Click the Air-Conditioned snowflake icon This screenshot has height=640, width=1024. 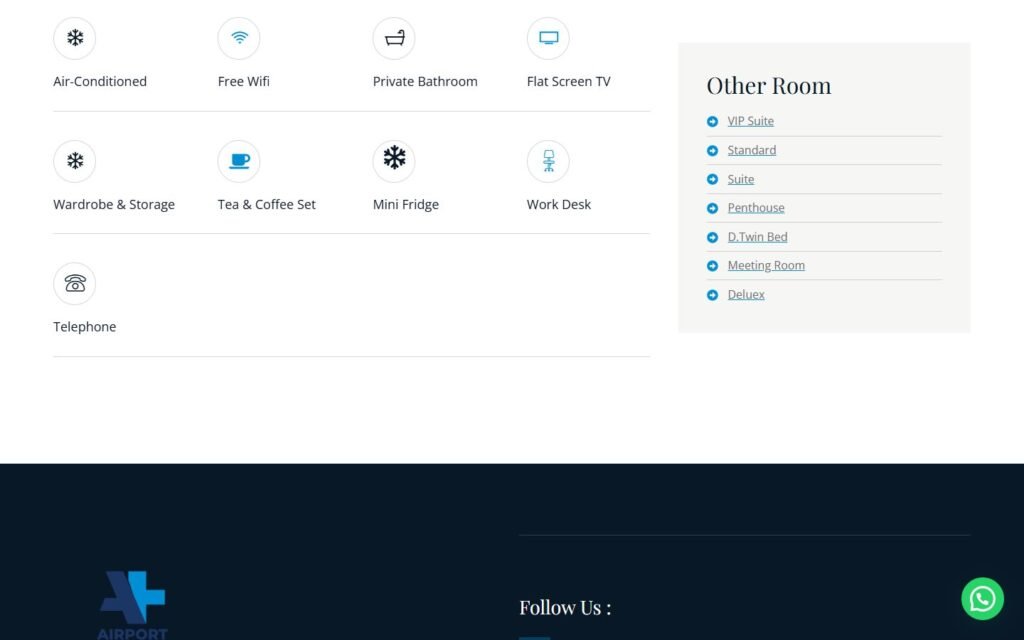[x=75, y=38]
